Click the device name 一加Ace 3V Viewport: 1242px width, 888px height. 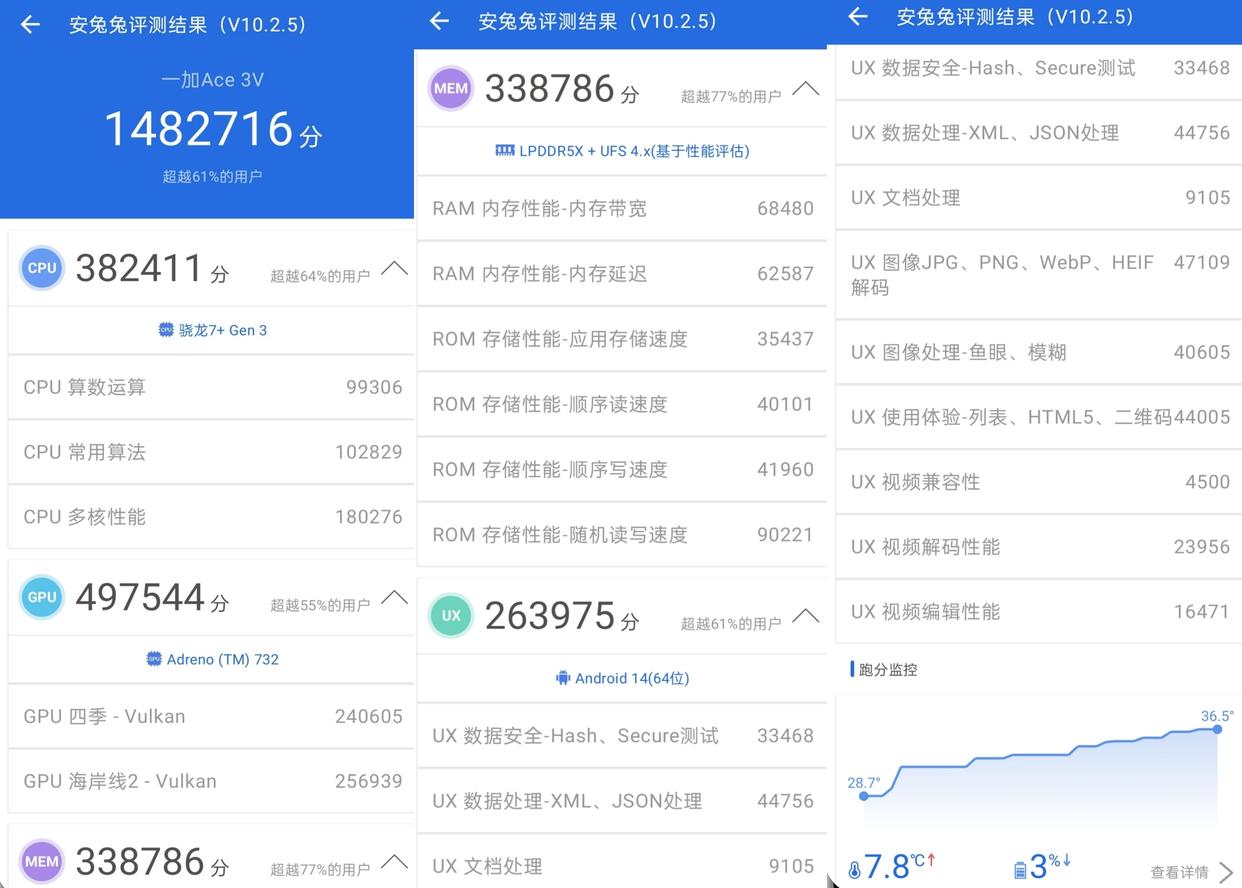[212, 80]
